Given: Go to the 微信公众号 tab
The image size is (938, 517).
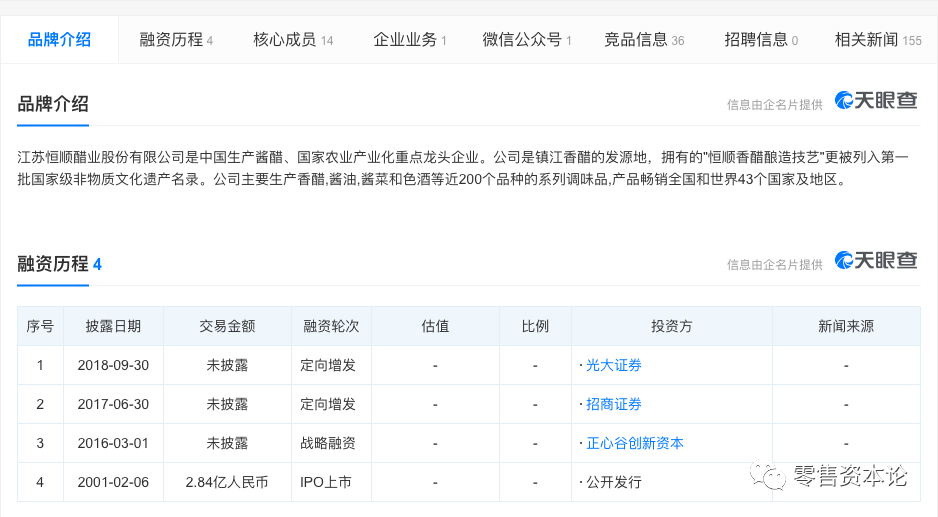Looking at the screenshot, I should click(527, 40).
